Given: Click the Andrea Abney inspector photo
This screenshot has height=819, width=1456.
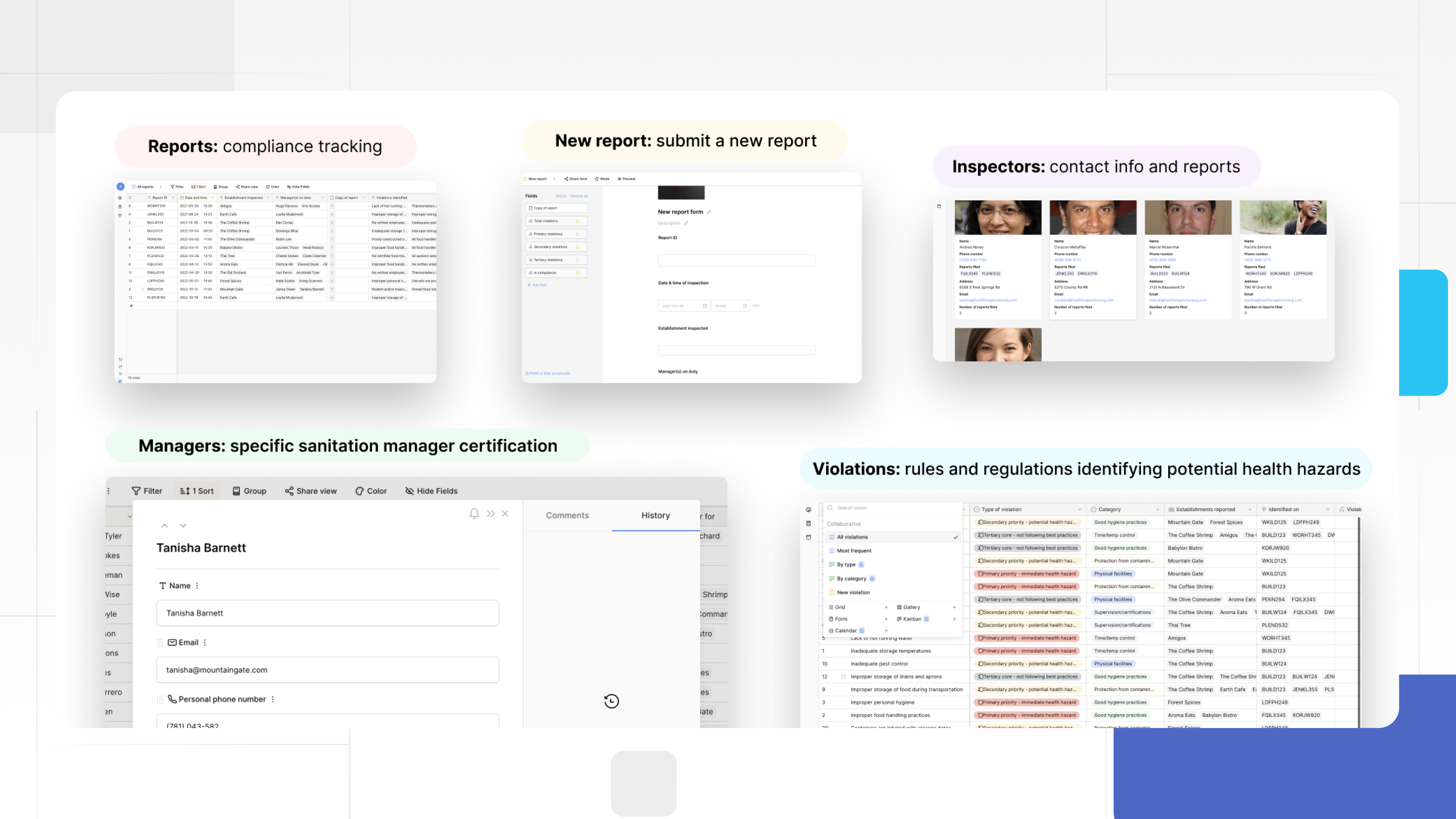Looking at the screenshot, I should [x=998, y=218].
